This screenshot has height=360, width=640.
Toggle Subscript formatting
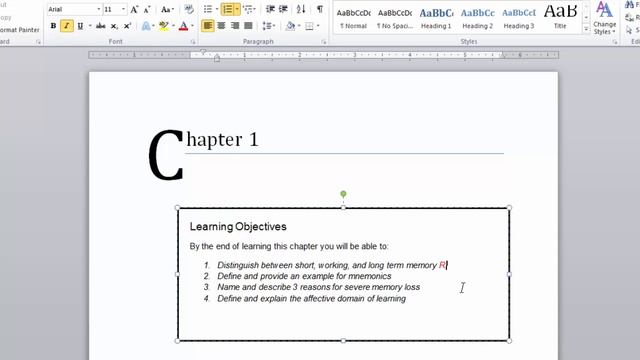pos(114,26)
